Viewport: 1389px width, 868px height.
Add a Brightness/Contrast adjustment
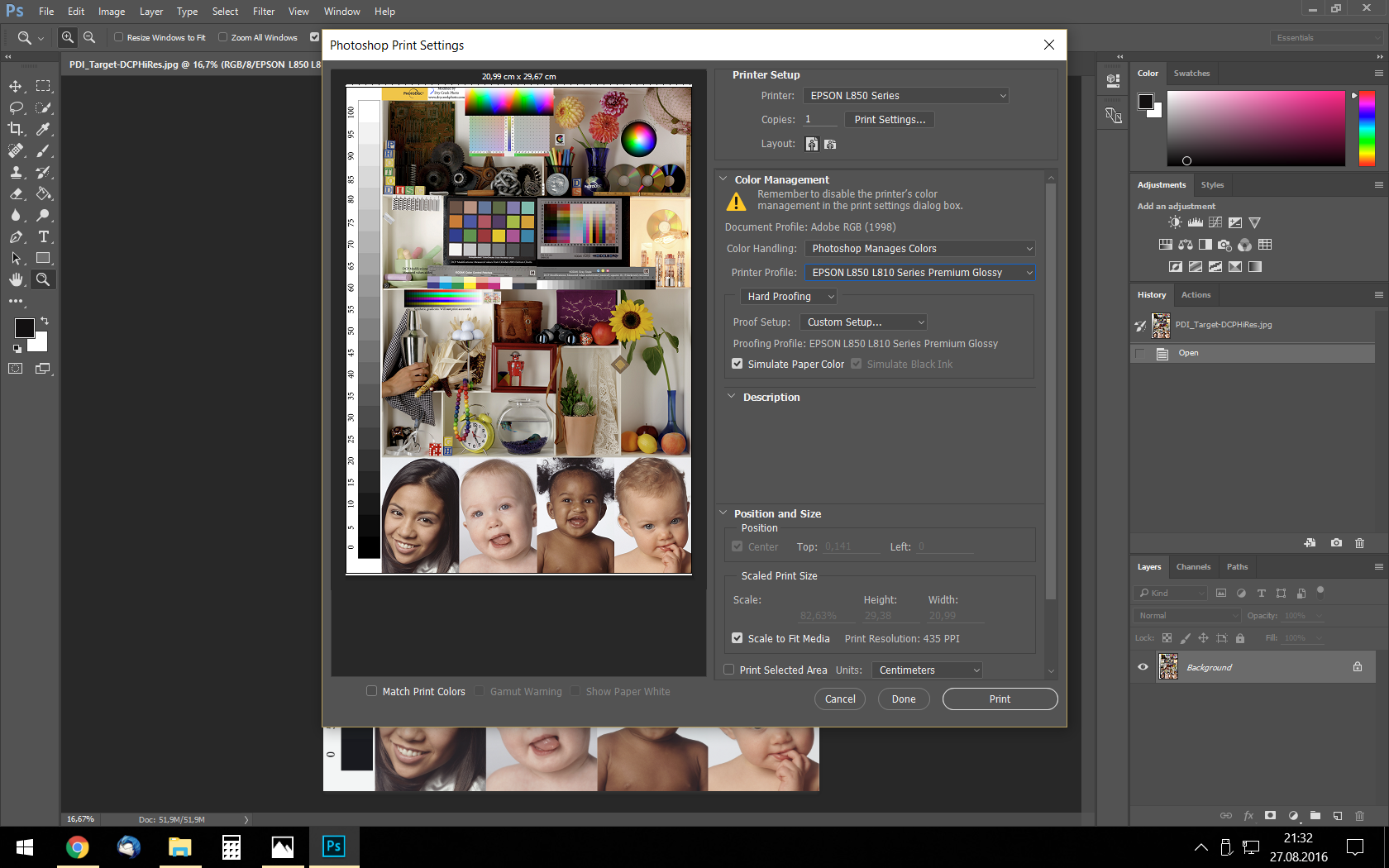pyautogui.click(x=1175, y=222)
